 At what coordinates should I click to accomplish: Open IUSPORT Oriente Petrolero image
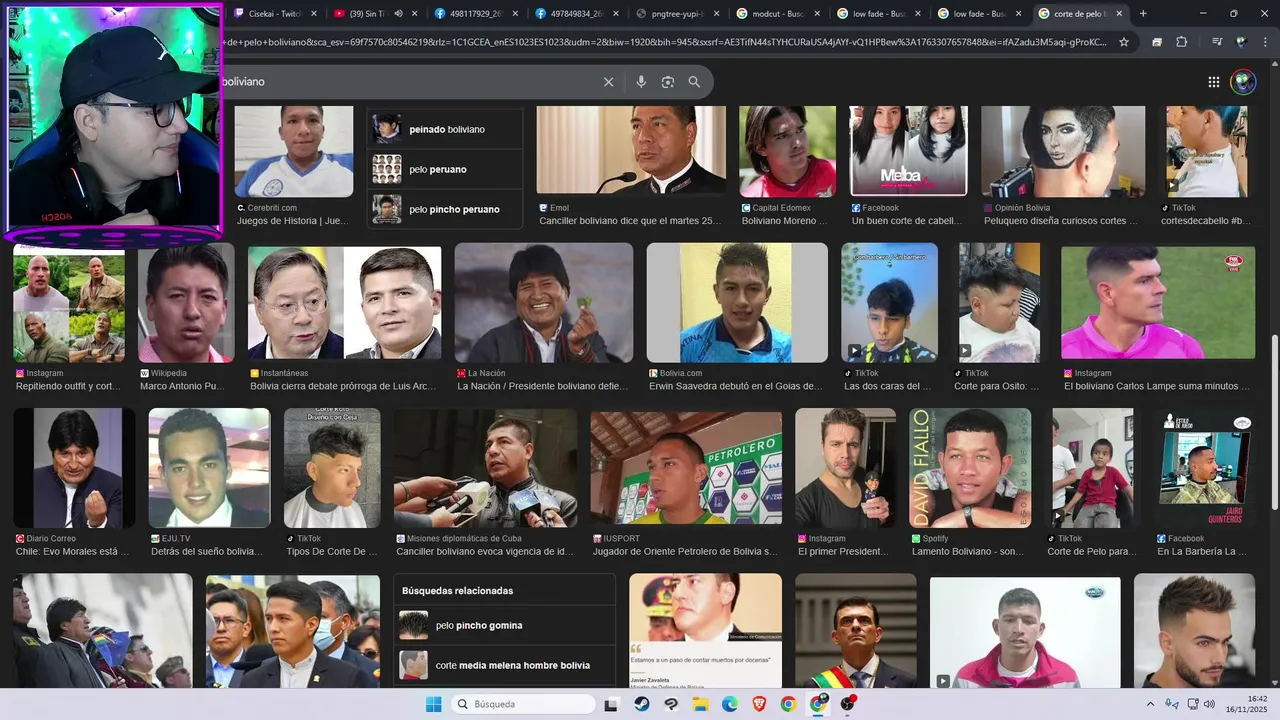point(686,468)
